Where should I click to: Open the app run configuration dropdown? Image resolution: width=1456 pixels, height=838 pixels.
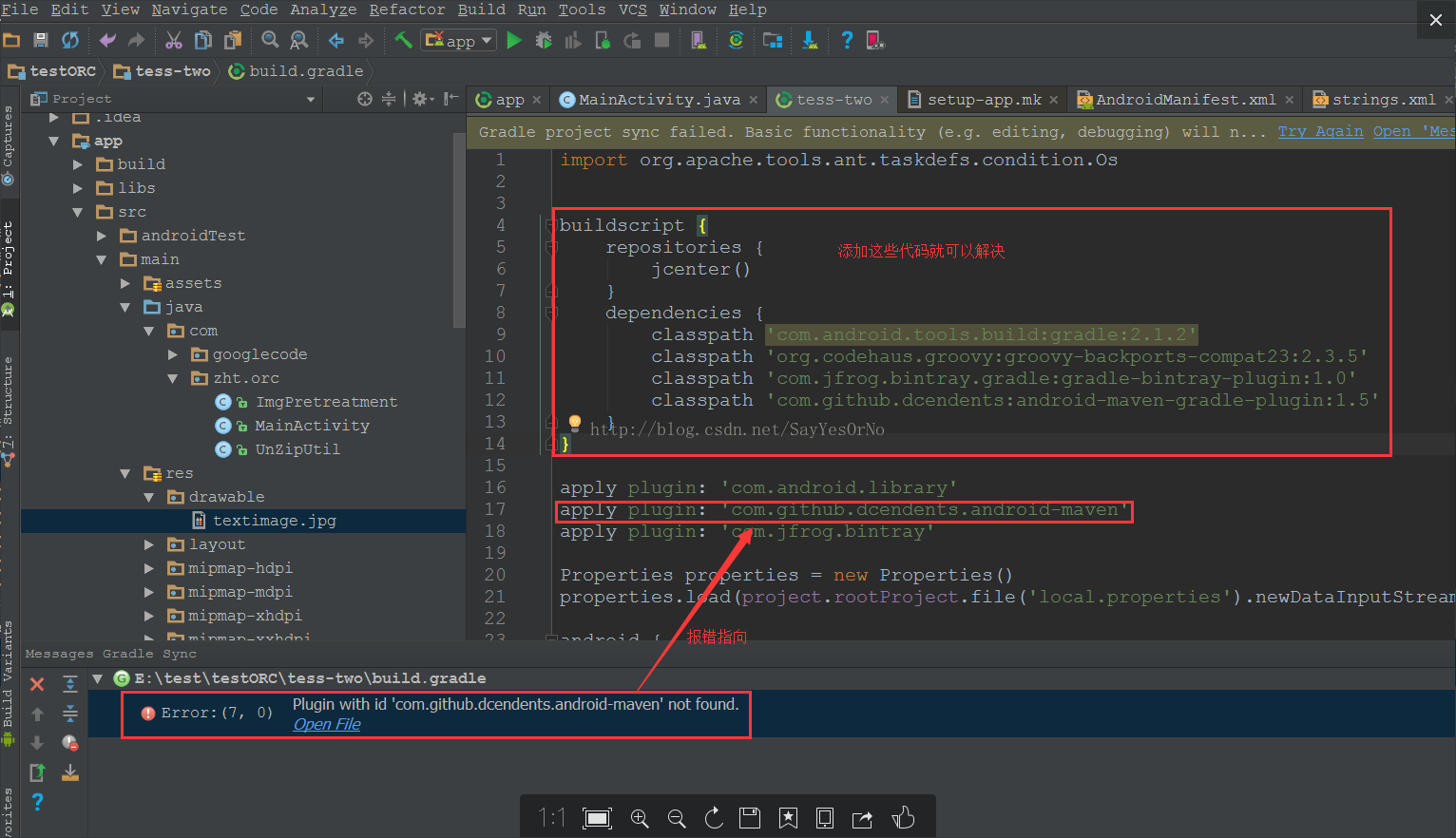[460, 41]
